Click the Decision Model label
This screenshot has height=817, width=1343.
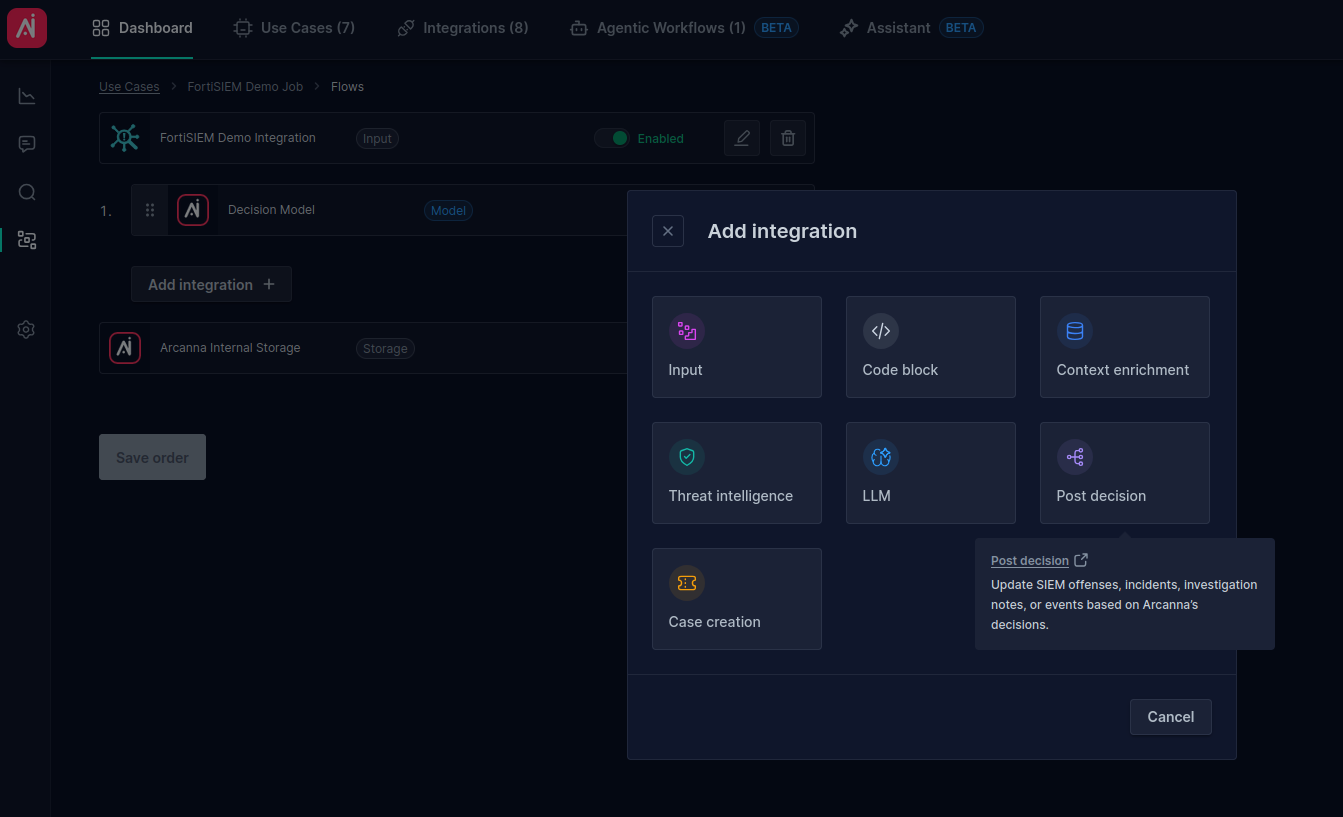click(271, 210)
